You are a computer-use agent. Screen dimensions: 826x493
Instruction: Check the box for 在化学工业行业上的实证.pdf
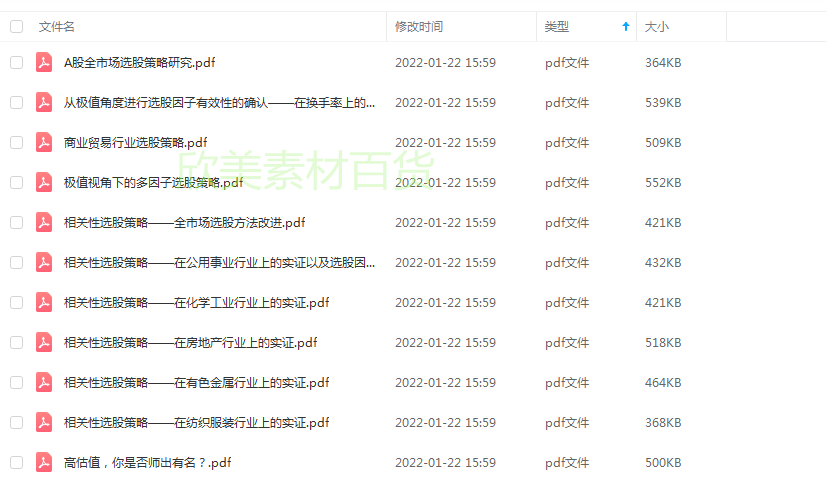point(16,302)
